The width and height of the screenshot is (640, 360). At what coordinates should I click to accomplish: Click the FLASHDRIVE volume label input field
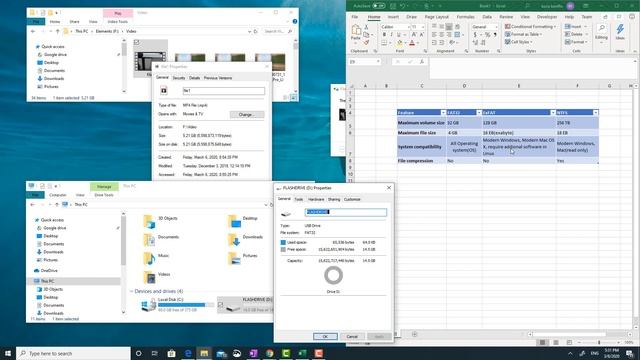click(x=346, y=212)
